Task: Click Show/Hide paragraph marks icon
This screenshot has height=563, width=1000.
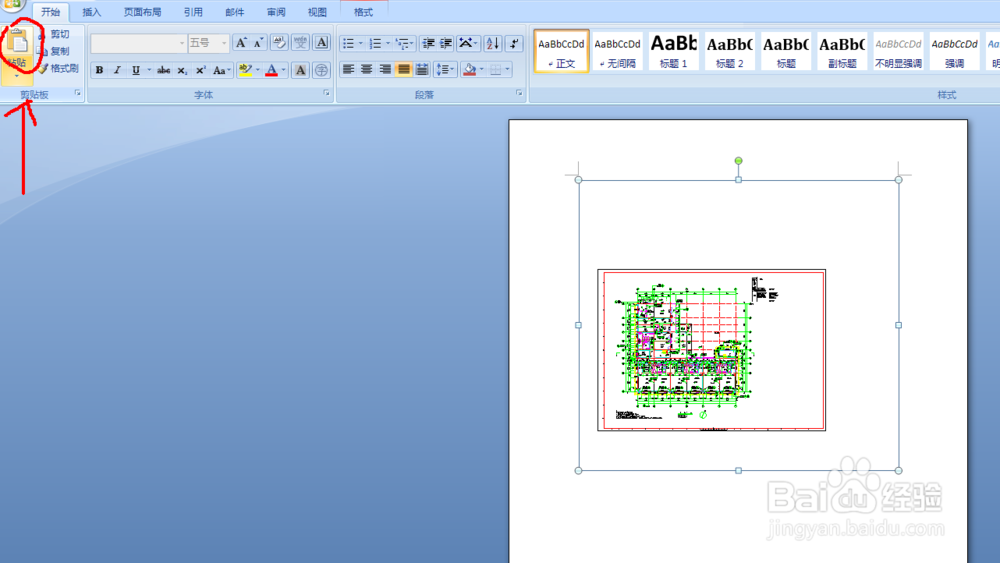Action: 513,43
